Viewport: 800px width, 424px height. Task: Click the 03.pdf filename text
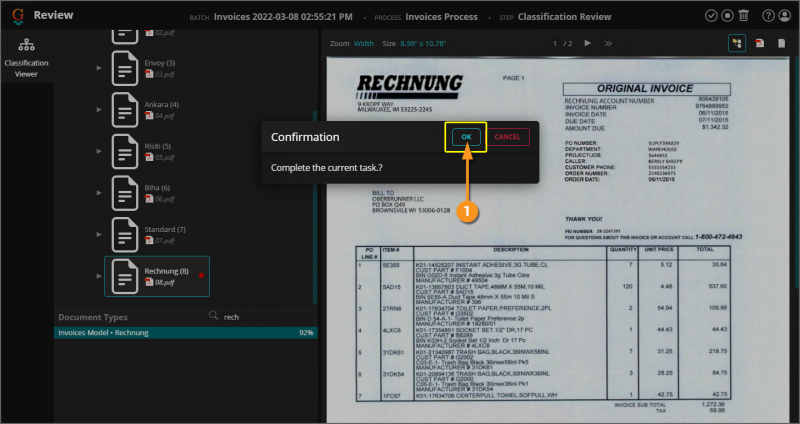pyautogui.click(x=165, y=74)
